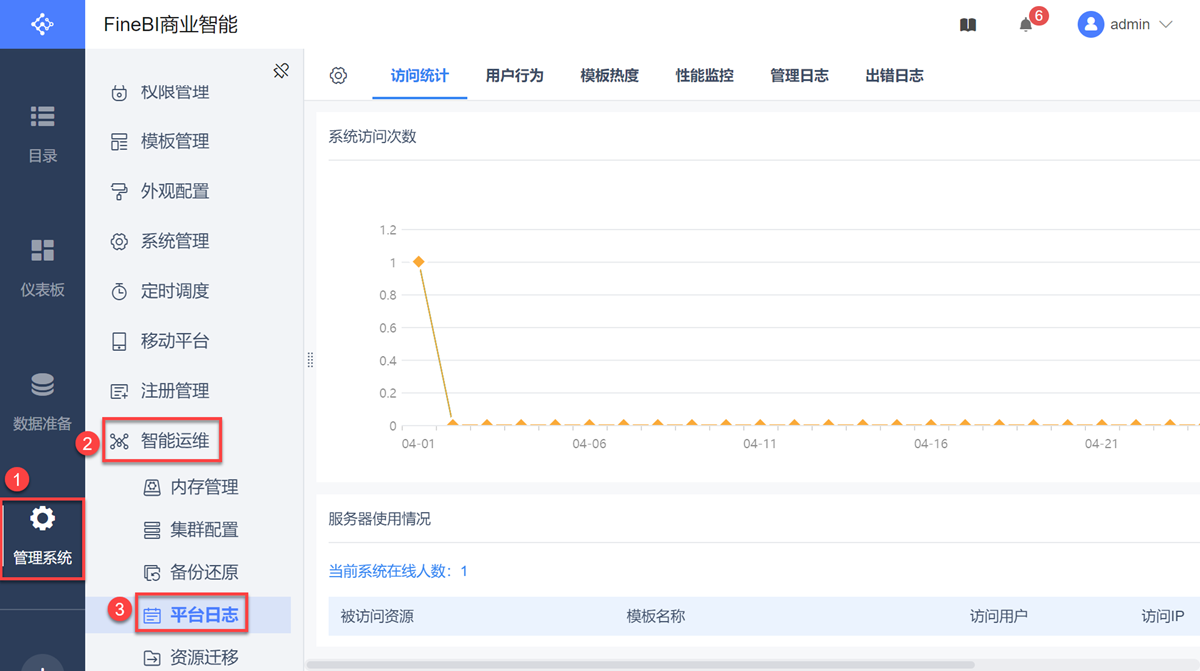Expand the admin user dropdown

[1125, 25]
